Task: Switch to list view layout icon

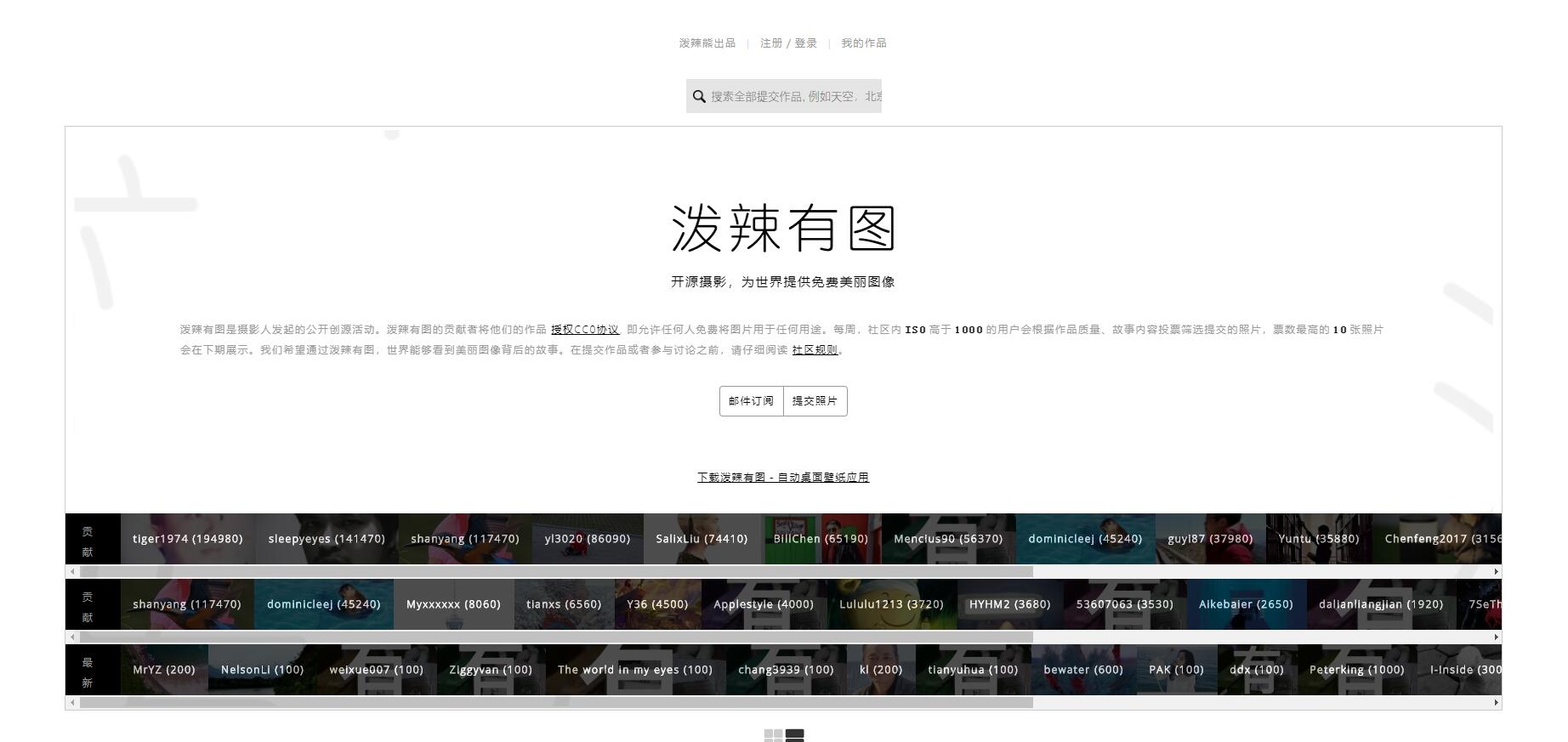Action: (794, 735)
